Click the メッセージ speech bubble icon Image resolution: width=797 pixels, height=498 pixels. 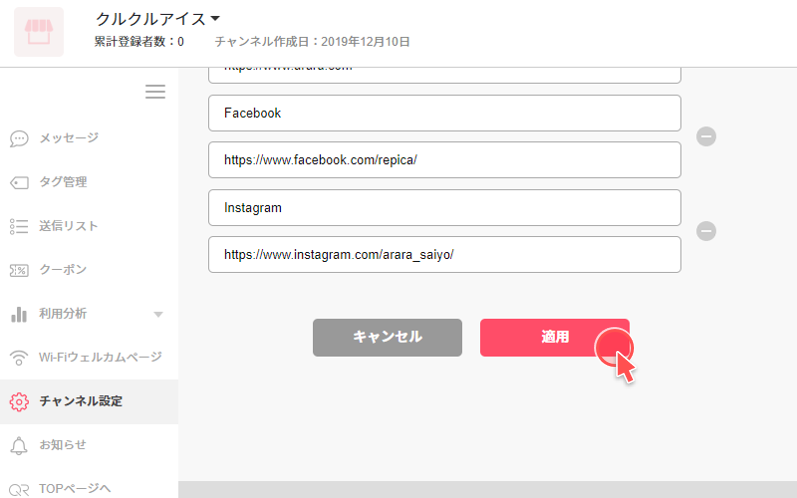[19, 138]
